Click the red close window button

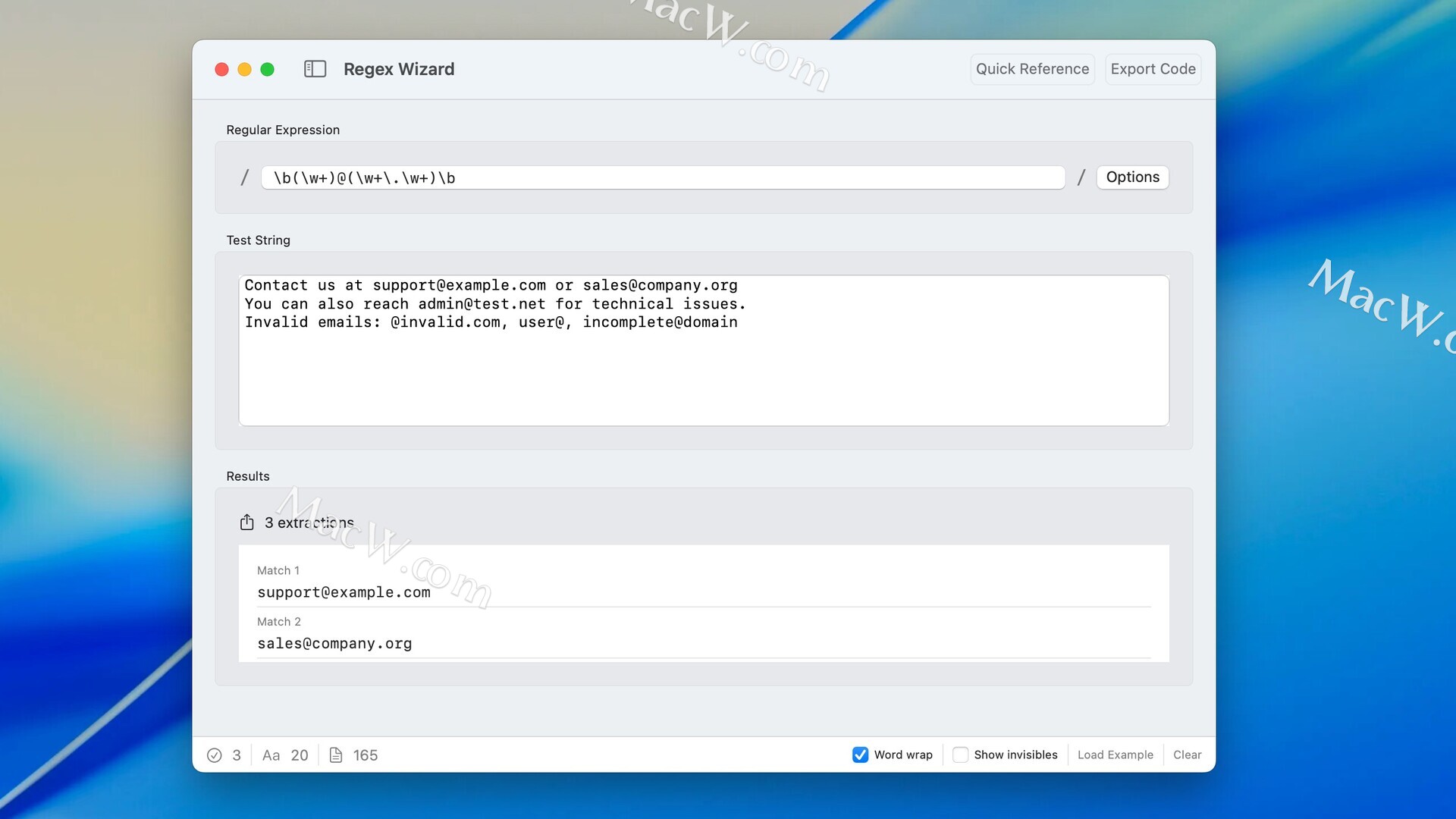(221, 70)
